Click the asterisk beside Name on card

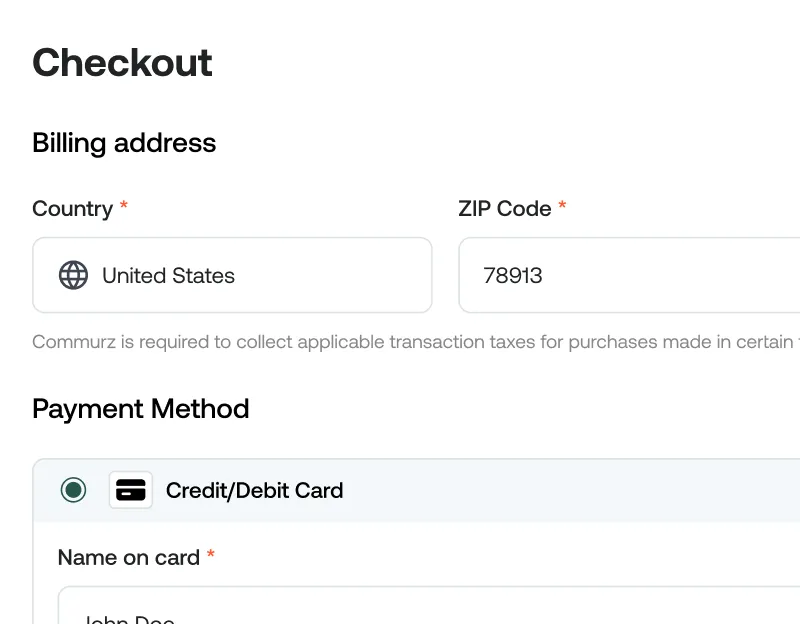pyautogui.click(x=211, y=556)
